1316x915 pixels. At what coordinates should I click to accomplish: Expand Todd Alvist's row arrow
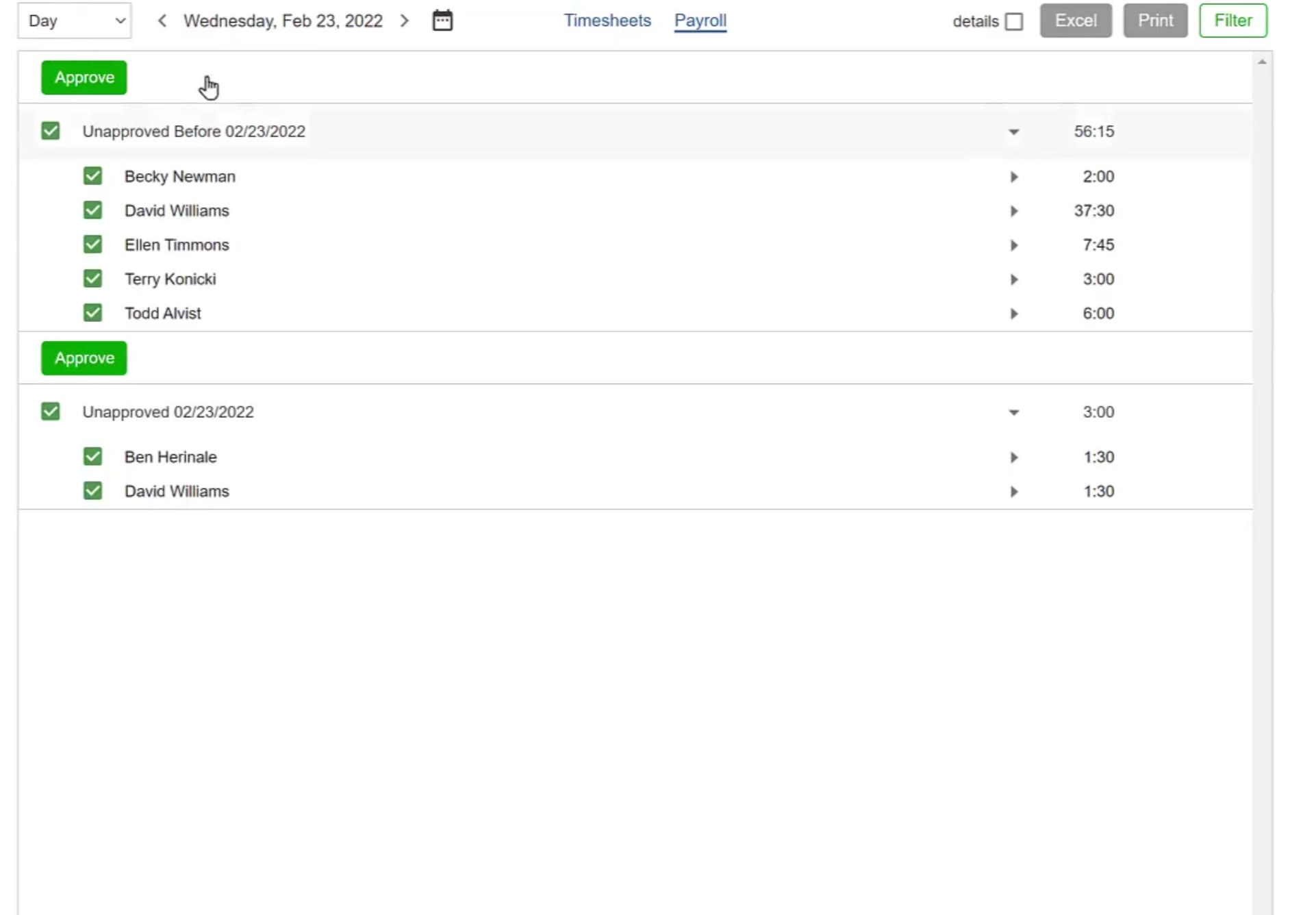point(1014,314)
